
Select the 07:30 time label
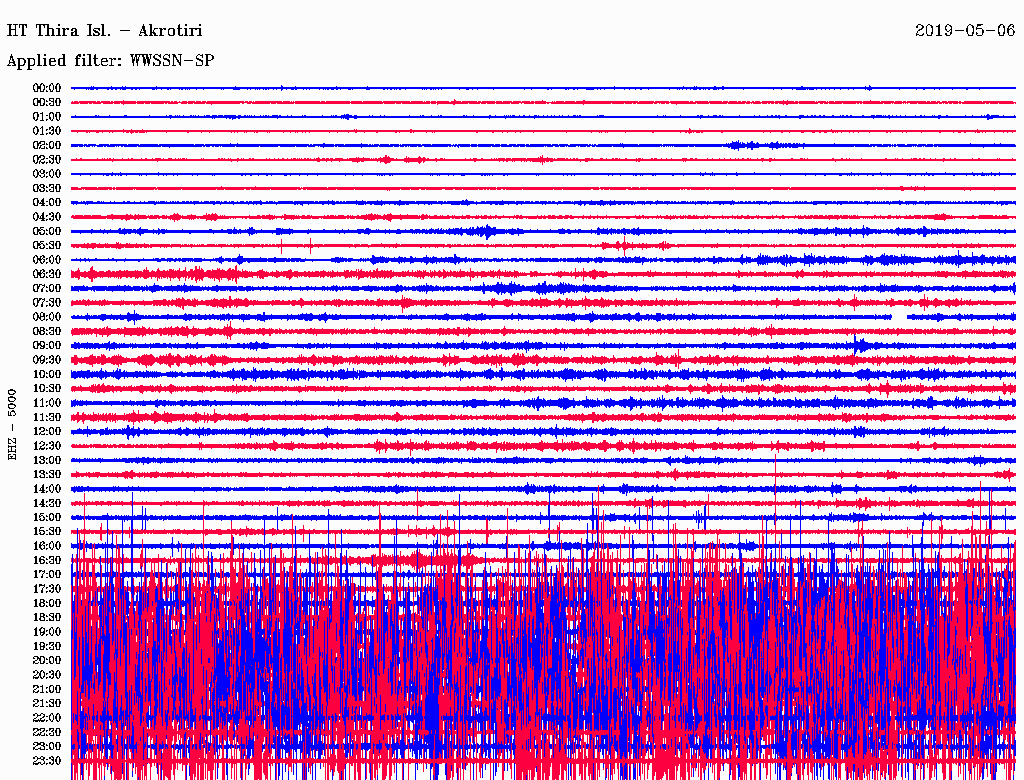coord(47,302)
